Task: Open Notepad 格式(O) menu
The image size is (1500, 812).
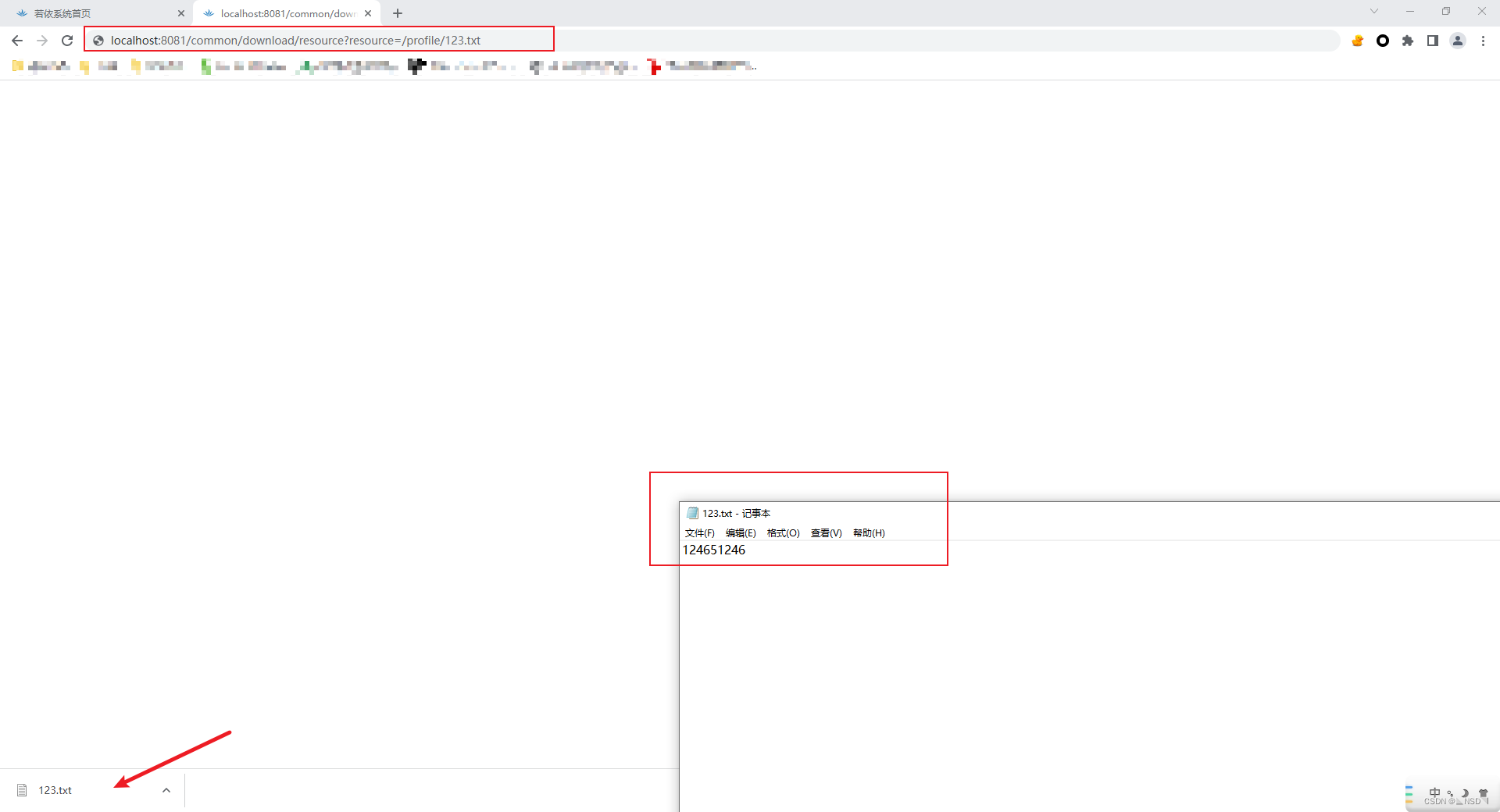Action: (784, 533)
